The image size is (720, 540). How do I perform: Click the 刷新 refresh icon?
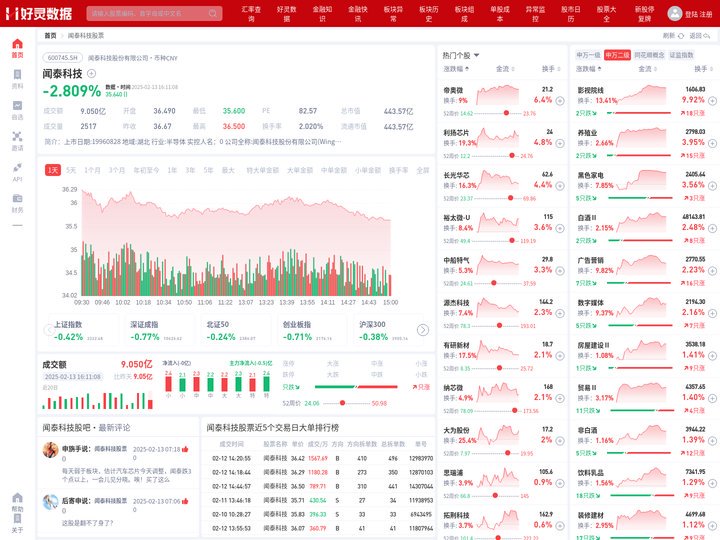pos(681,36)
